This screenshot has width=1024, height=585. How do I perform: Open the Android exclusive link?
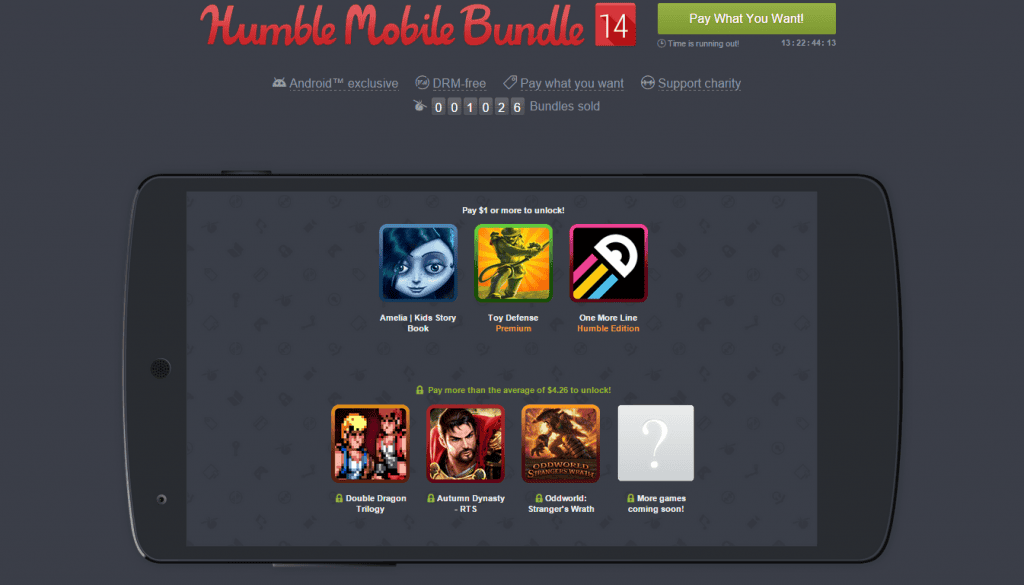(344, 84)
